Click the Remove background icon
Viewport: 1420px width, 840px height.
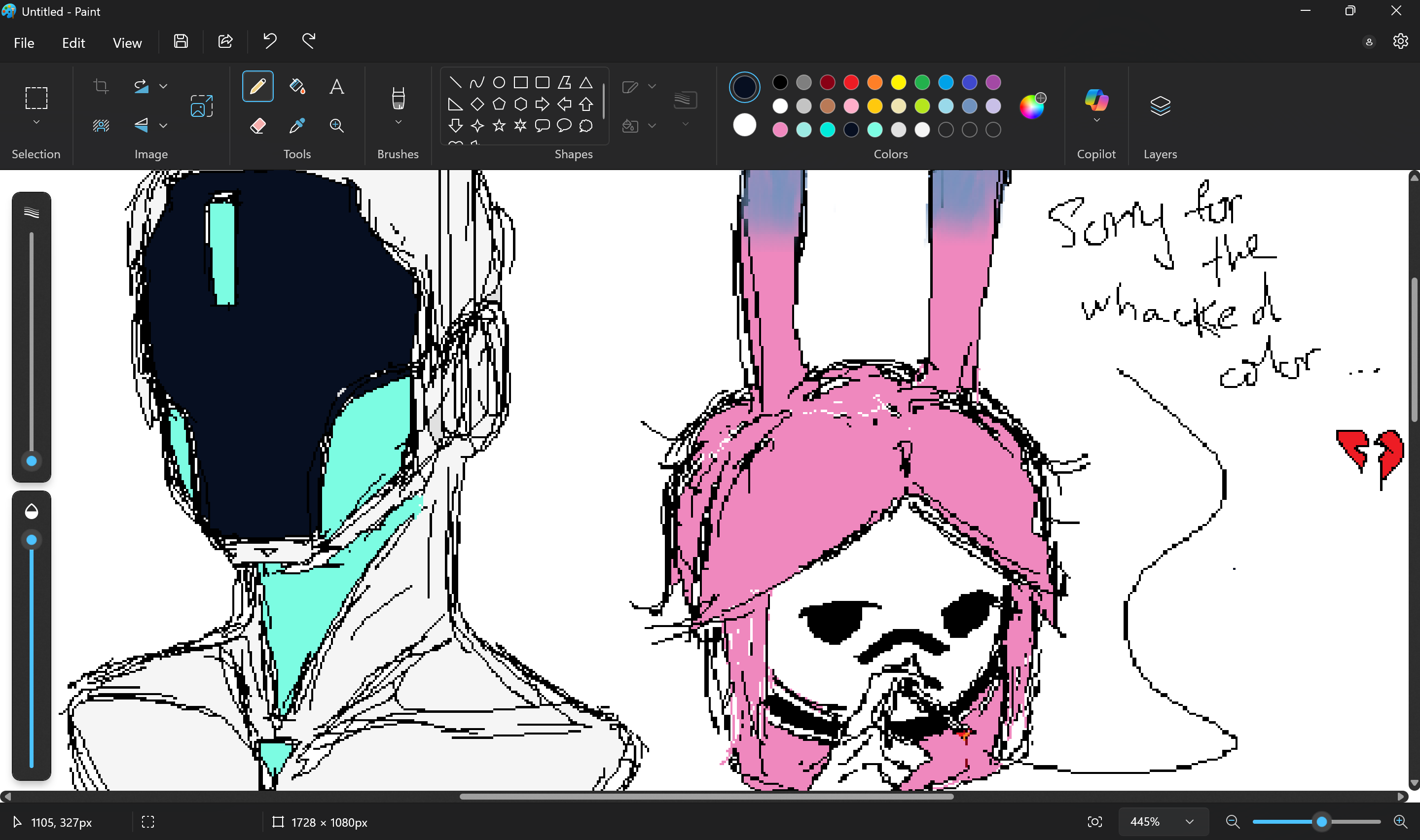[101, 125]
